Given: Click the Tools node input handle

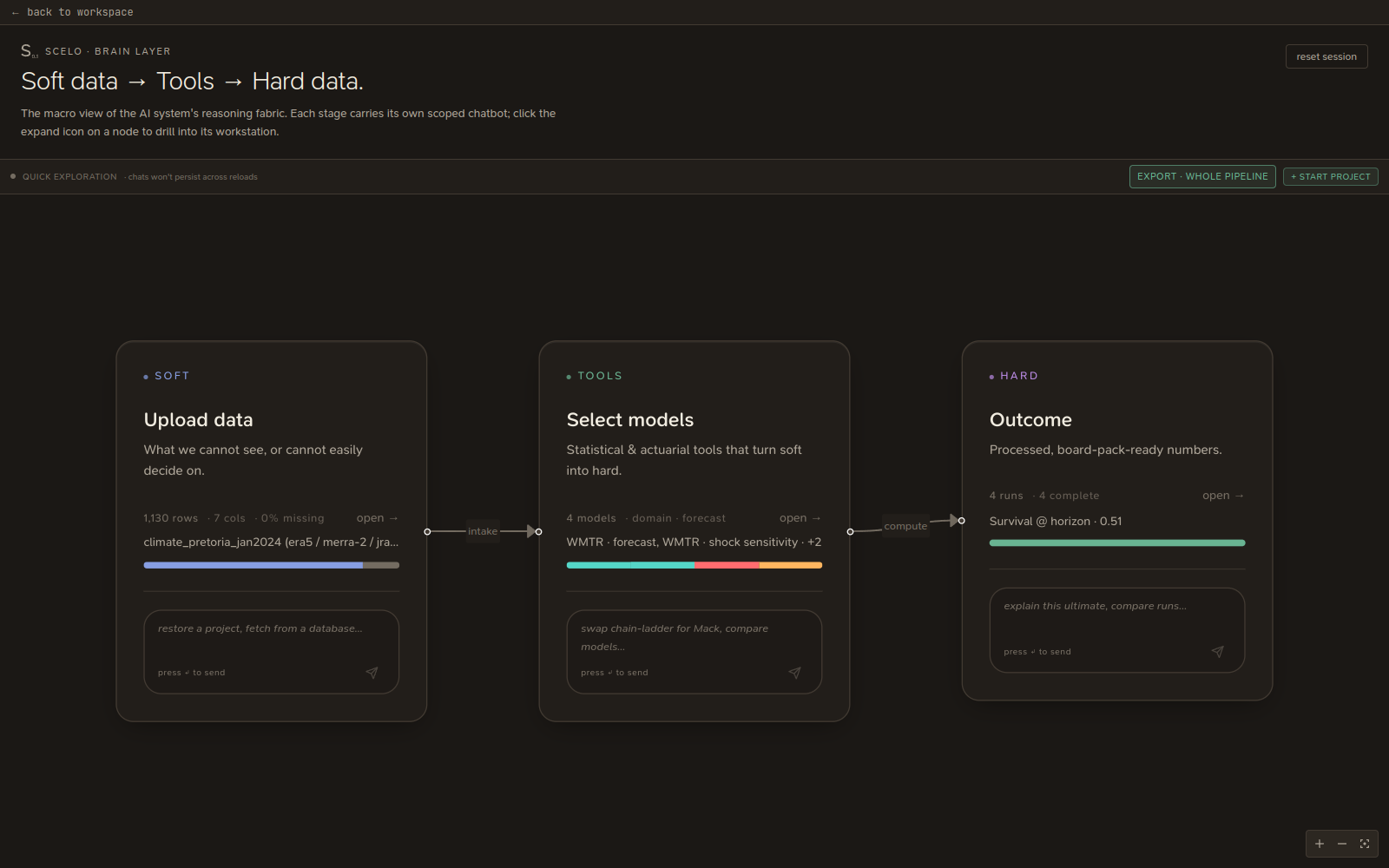Looking at the screenshot, I should click(x=539, y=531).
